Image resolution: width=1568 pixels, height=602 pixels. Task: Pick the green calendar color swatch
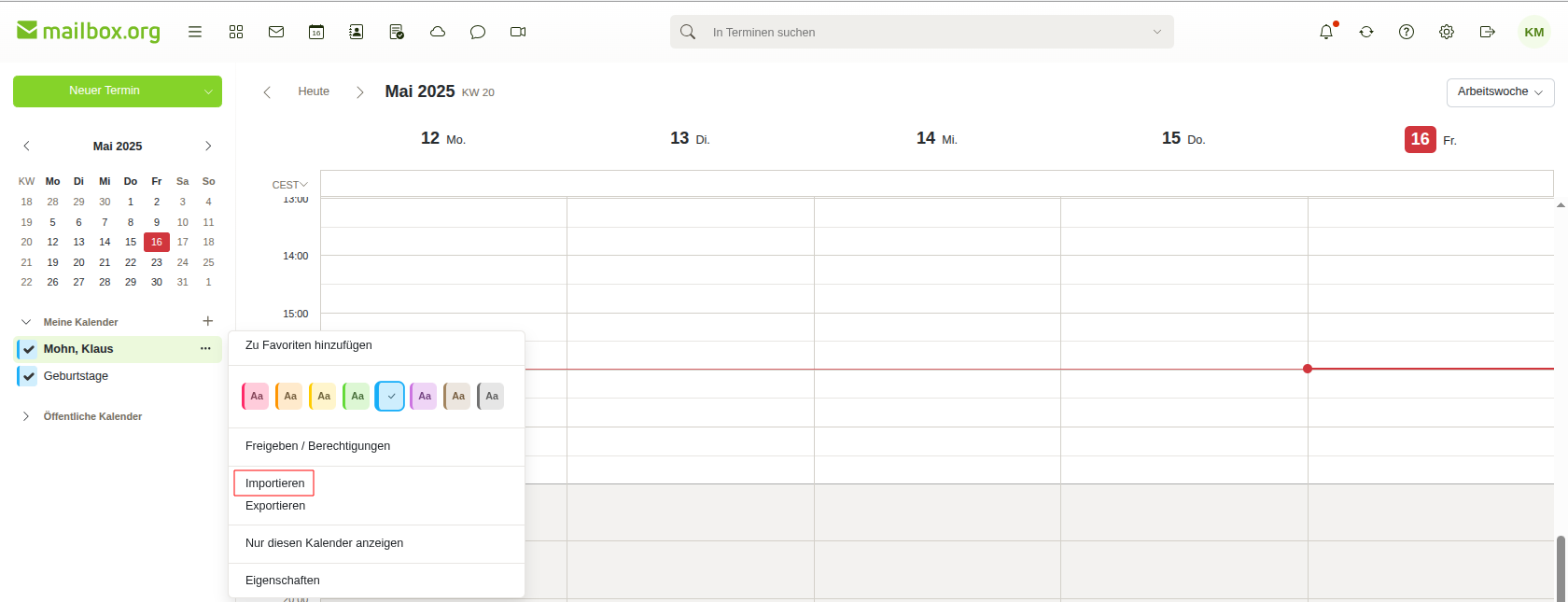point(357,396)
